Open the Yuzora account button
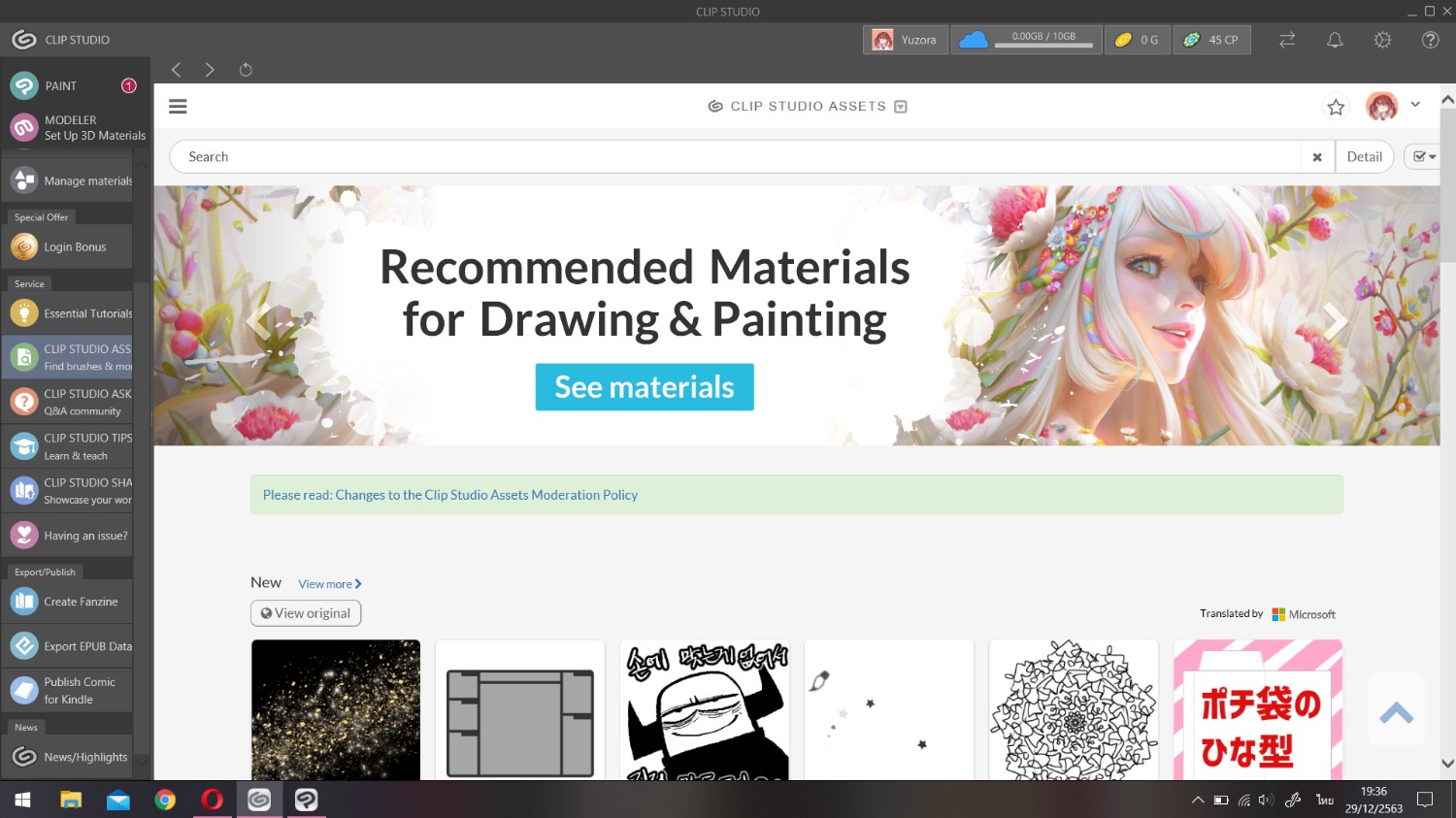The height and width of the screenshot is (818, 1456). tap(905, 40)
